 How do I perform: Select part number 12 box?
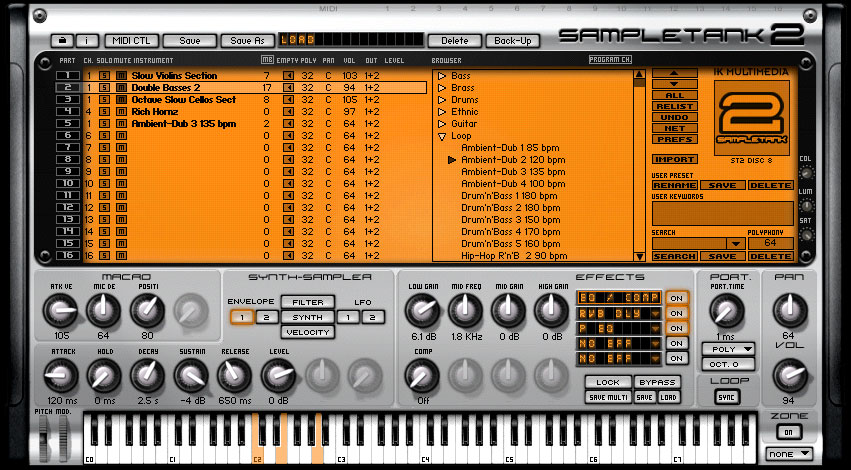[x=68, y=207]
